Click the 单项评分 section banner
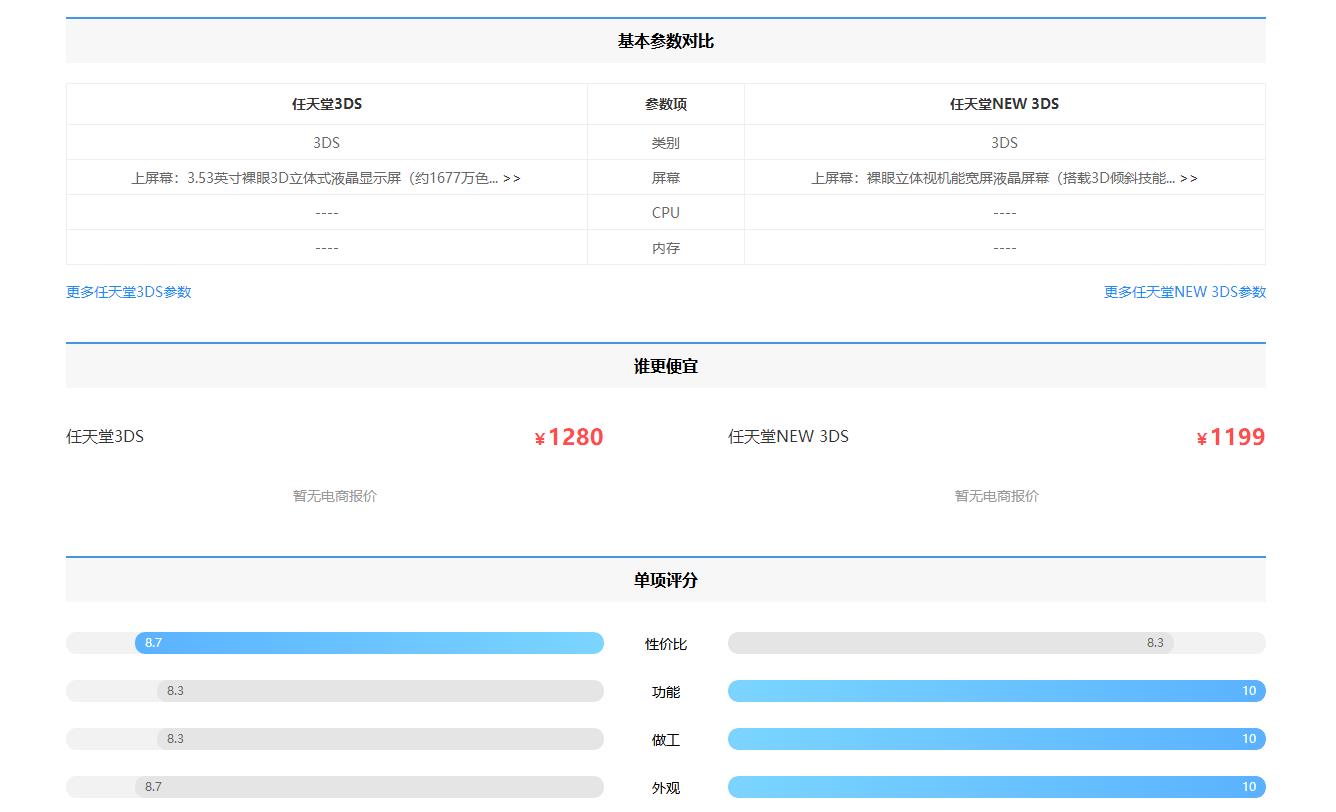The width and height of the screenshot is (1336, 812). tap(667, 580)
